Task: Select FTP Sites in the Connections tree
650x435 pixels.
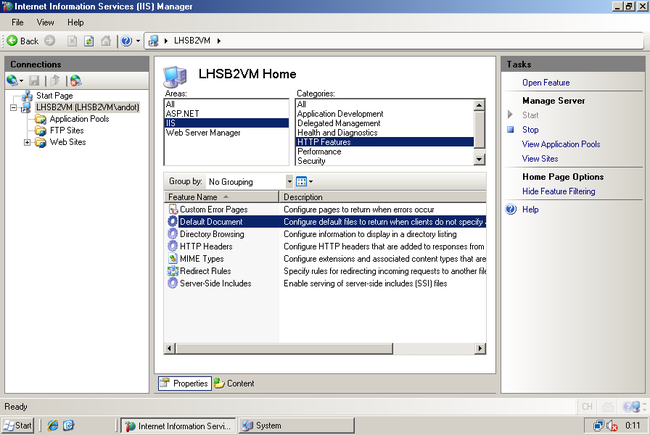Action: tap(67, 131)
